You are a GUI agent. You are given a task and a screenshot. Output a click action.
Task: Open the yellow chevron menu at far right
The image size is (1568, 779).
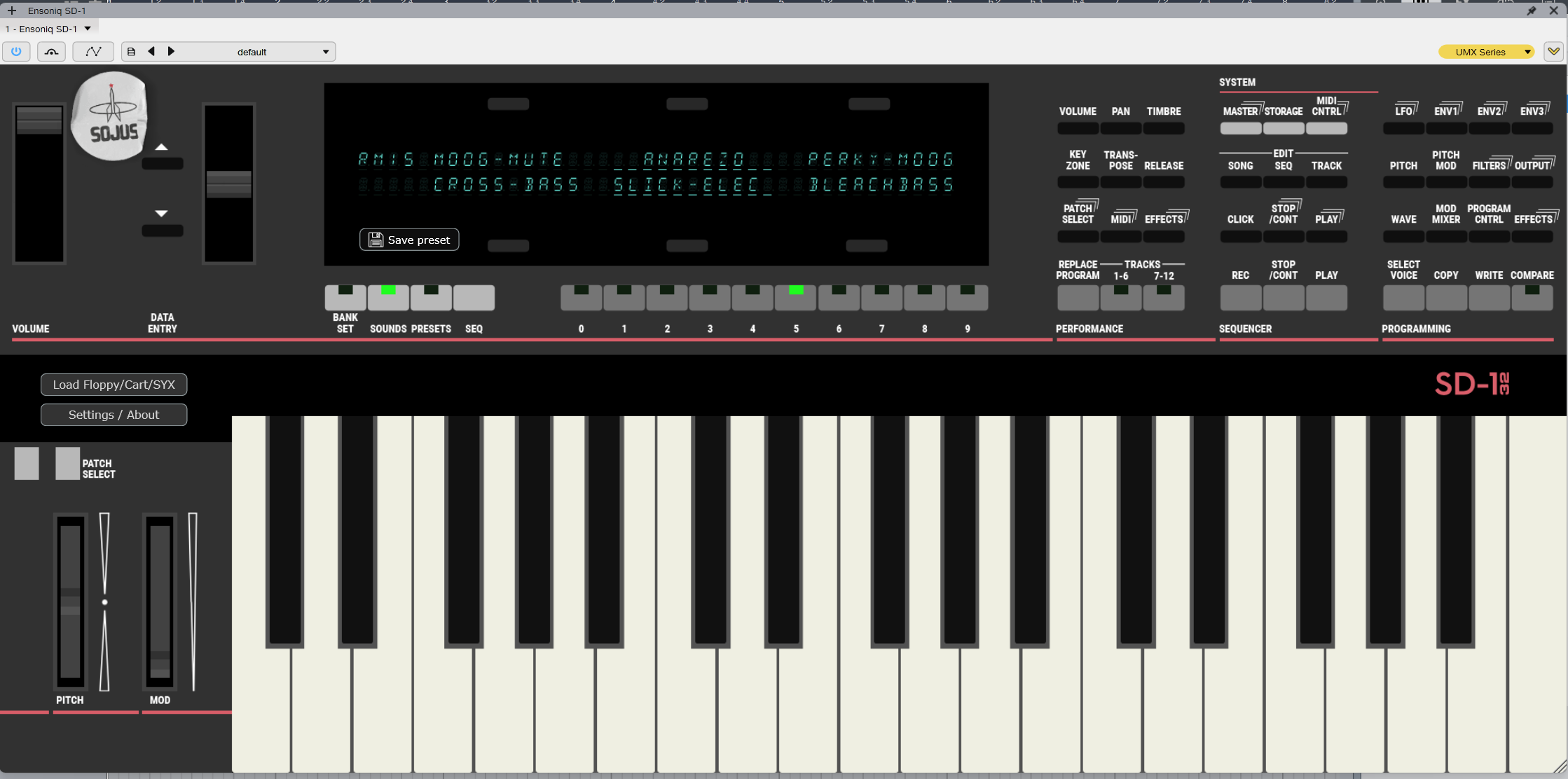(1553, 52)
